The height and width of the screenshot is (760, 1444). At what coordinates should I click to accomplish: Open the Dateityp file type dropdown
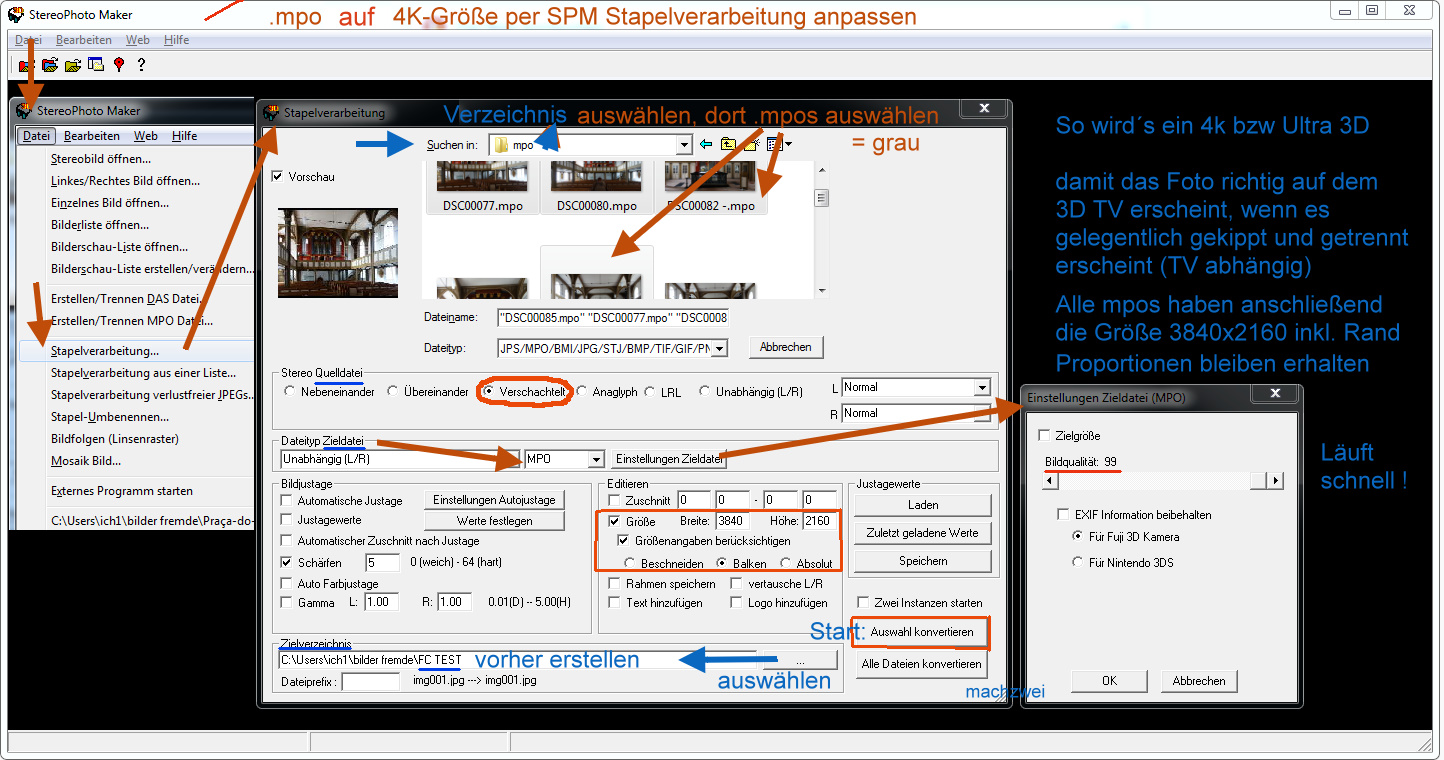719,348
